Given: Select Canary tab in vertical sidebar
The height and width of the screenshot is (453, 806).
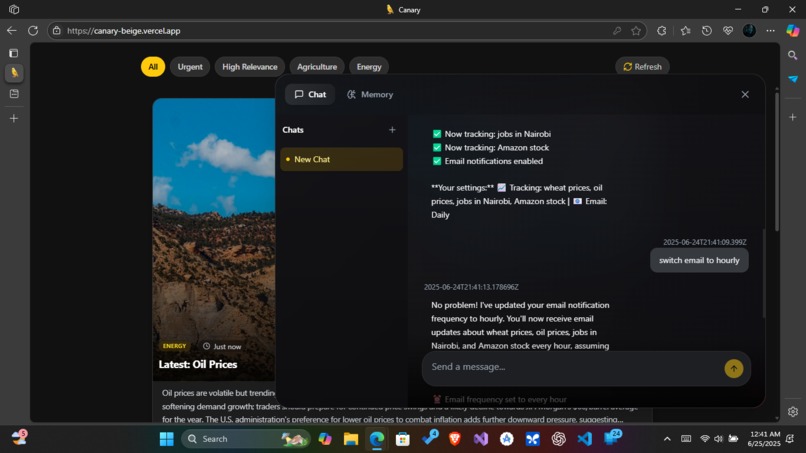Looking at the screenshot, I should point(14,73).
